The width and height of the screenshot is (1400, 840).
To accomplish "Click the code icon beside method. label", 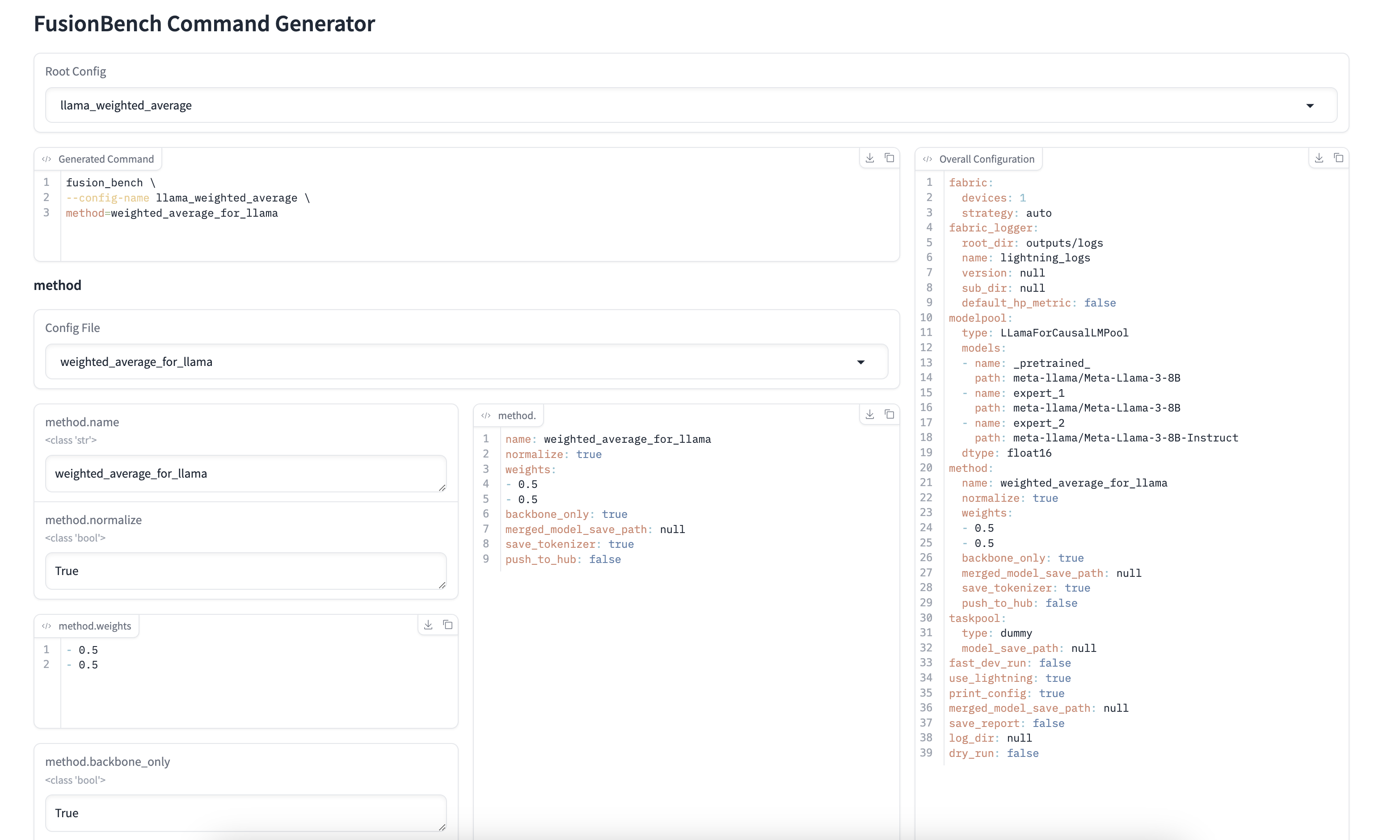I will 486,416.
